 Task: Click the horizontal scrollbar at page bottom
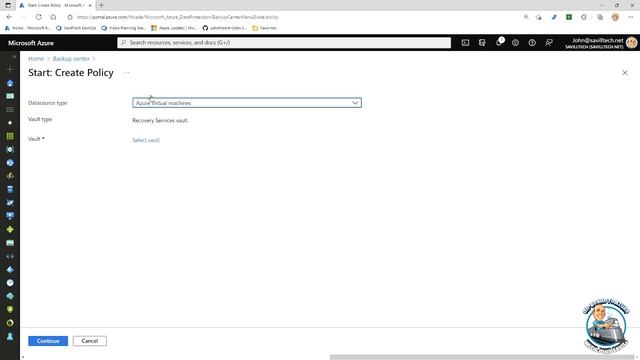click(482, 357)
